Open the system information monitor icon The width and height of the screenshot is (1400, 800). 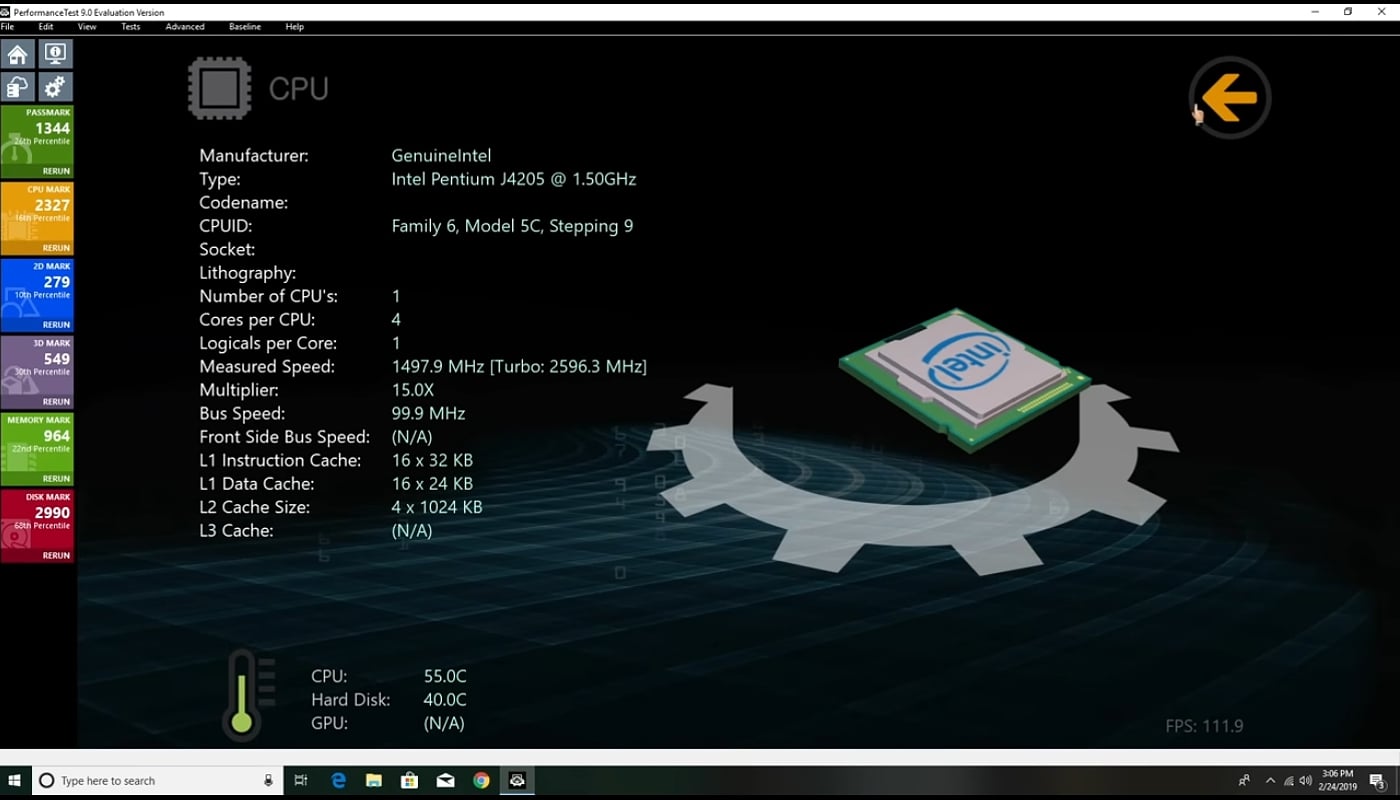55,54
